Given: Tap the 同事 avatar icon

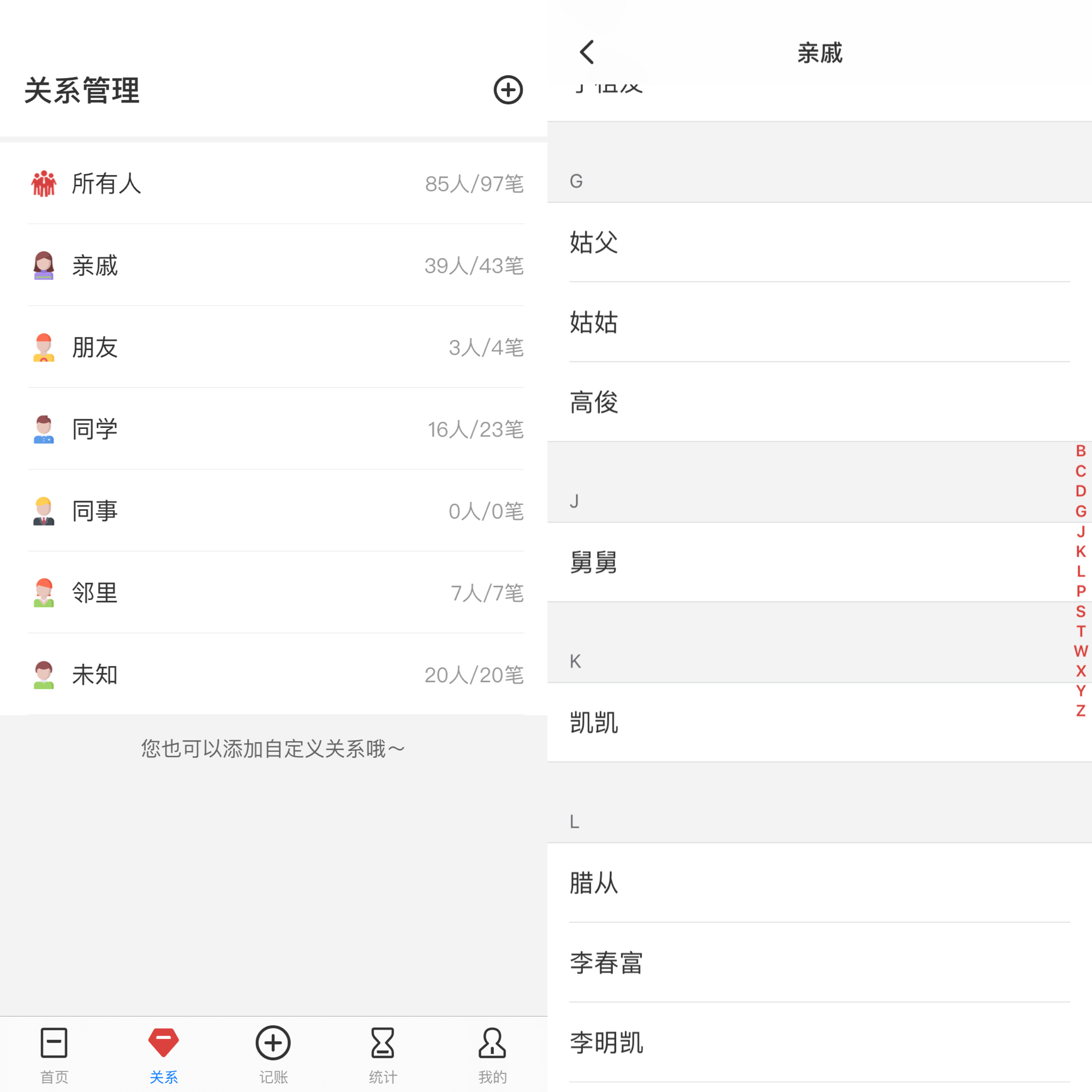Looking at the screenshot, I should (44, 511).
